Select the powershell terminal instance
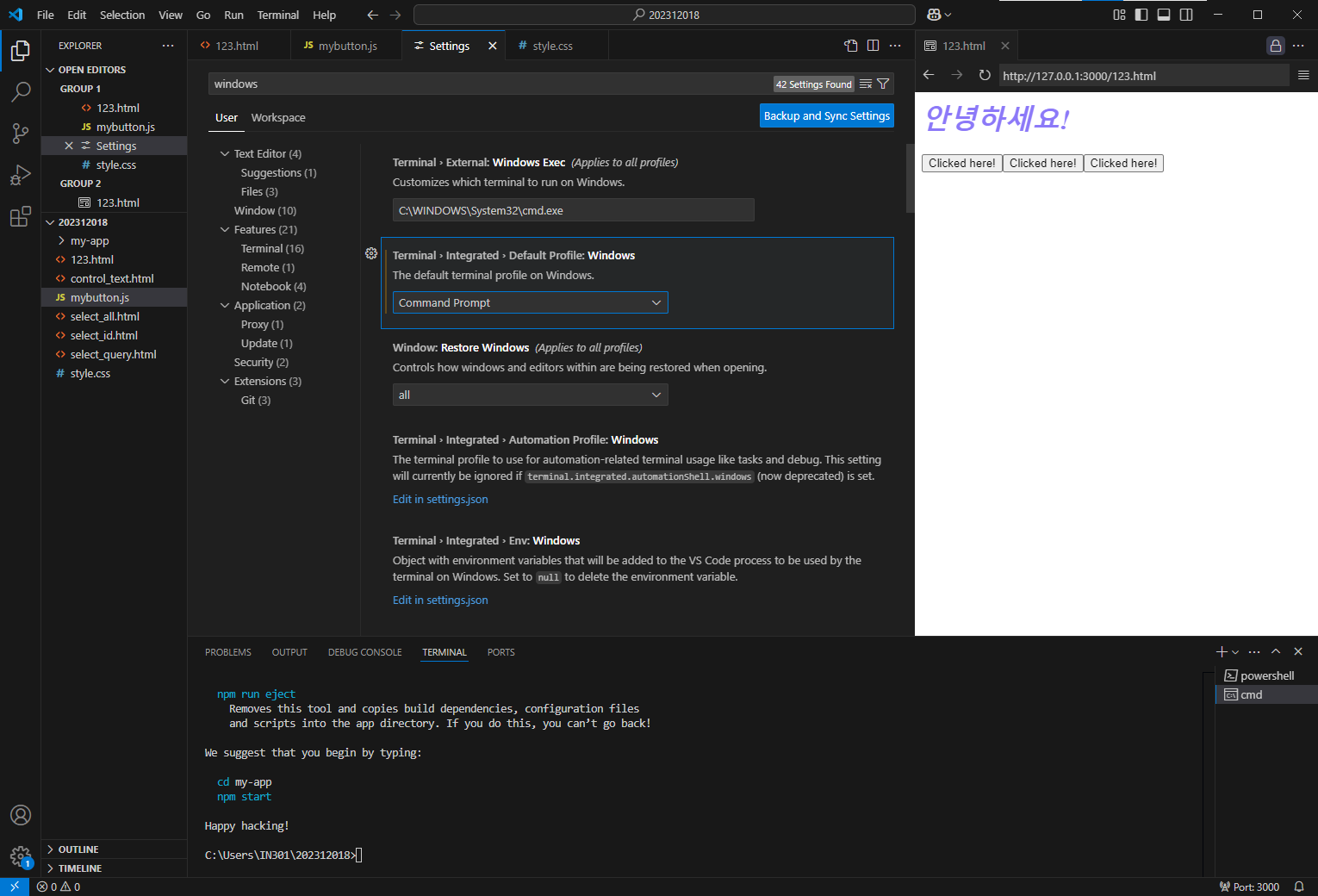Image resolution: width=1318 pixels, height=896 pixels. [1266, 675]
